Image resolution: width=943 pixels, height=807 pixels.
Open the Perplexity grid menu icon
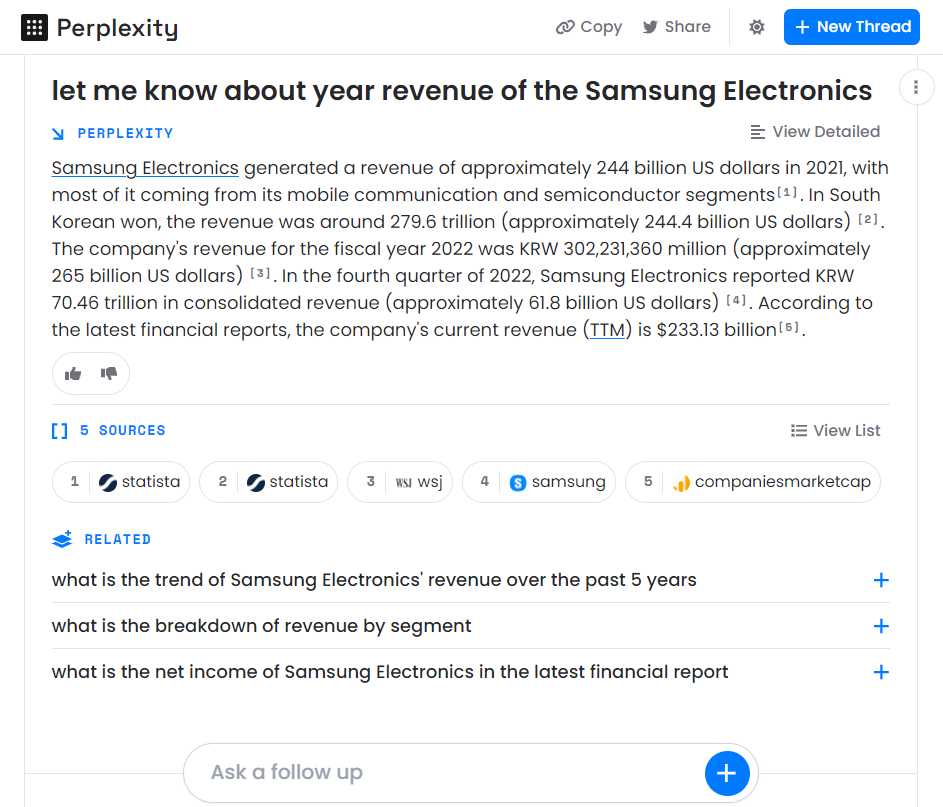(x=34, y=28)
